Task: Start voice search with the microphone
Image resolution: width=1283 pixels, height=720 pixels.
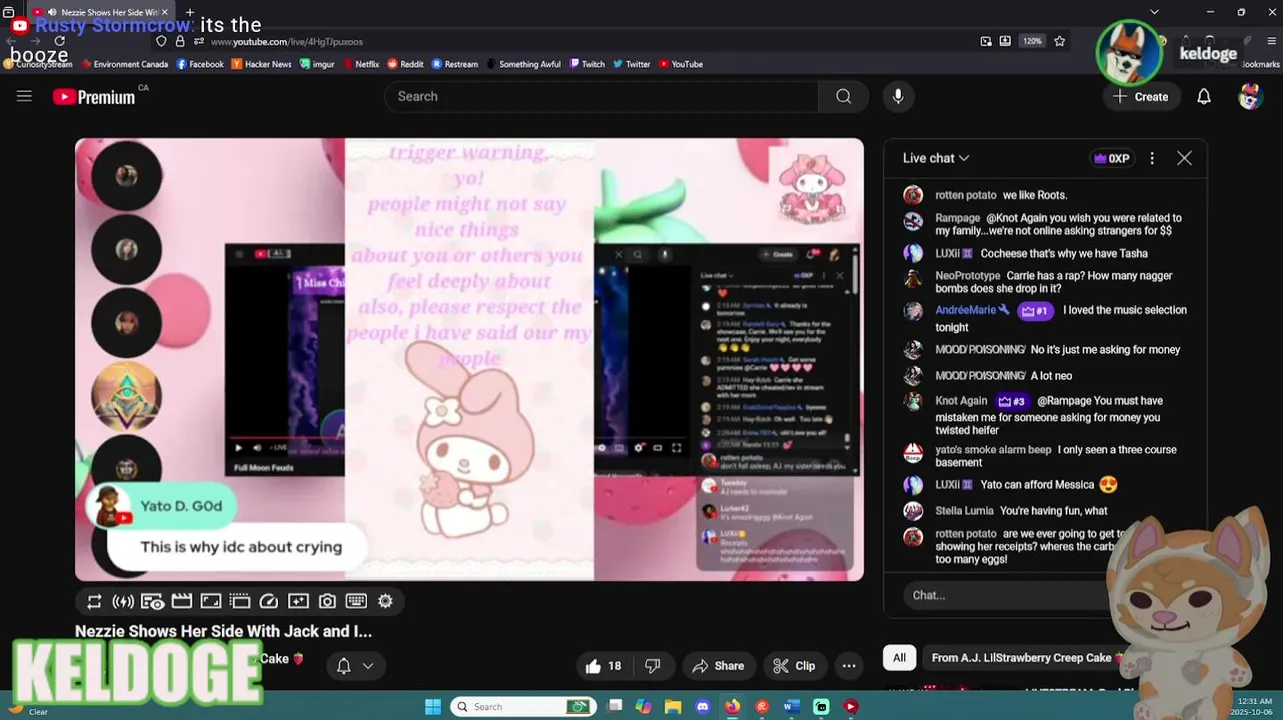Action: (898, 96)
